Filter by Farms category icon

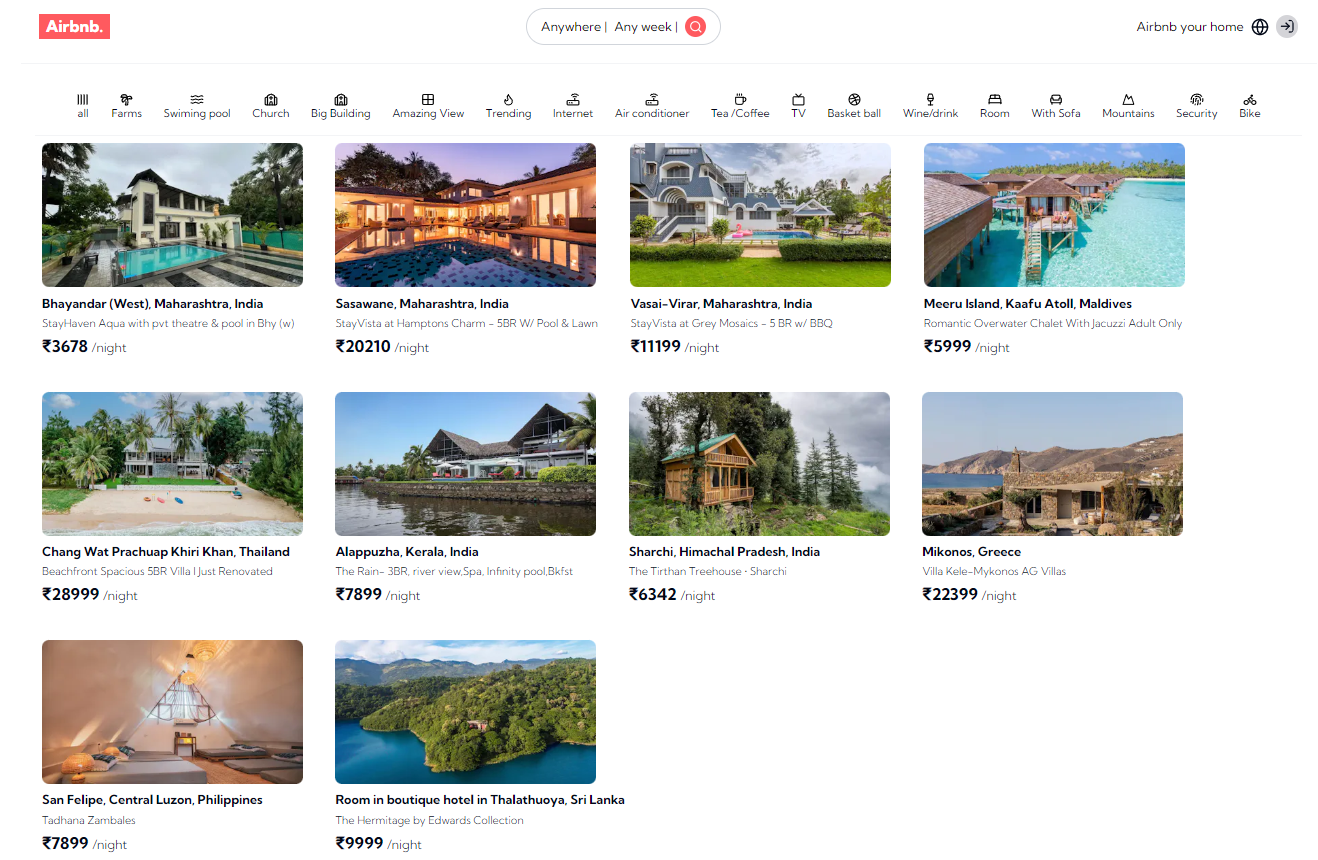(126, 100)
